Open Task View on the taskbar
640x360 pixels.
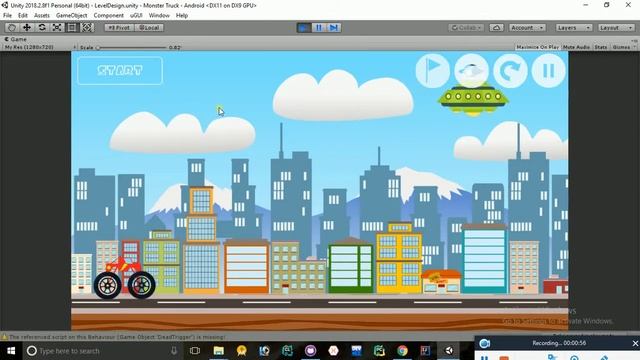(195, 351)
